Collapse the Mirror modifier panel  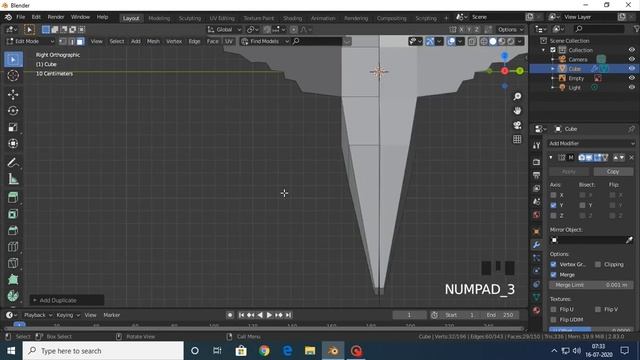click(551, 158)
